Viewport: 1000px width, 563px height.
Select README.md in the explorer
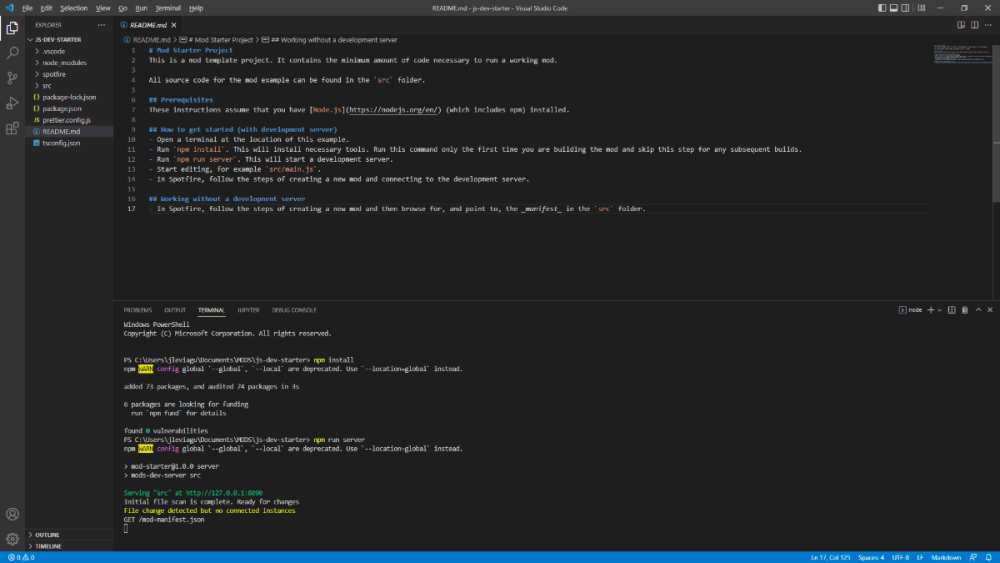70,131
